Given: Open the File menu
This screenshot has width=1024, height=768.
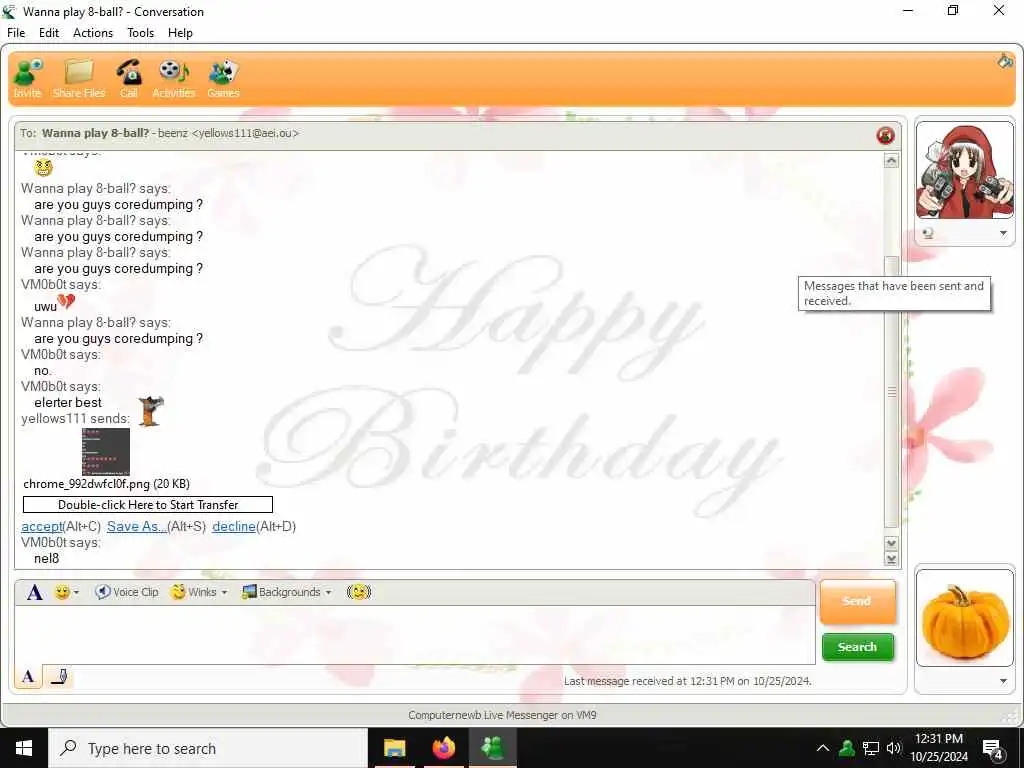Looking at the screenshot, I should (16, 33).
